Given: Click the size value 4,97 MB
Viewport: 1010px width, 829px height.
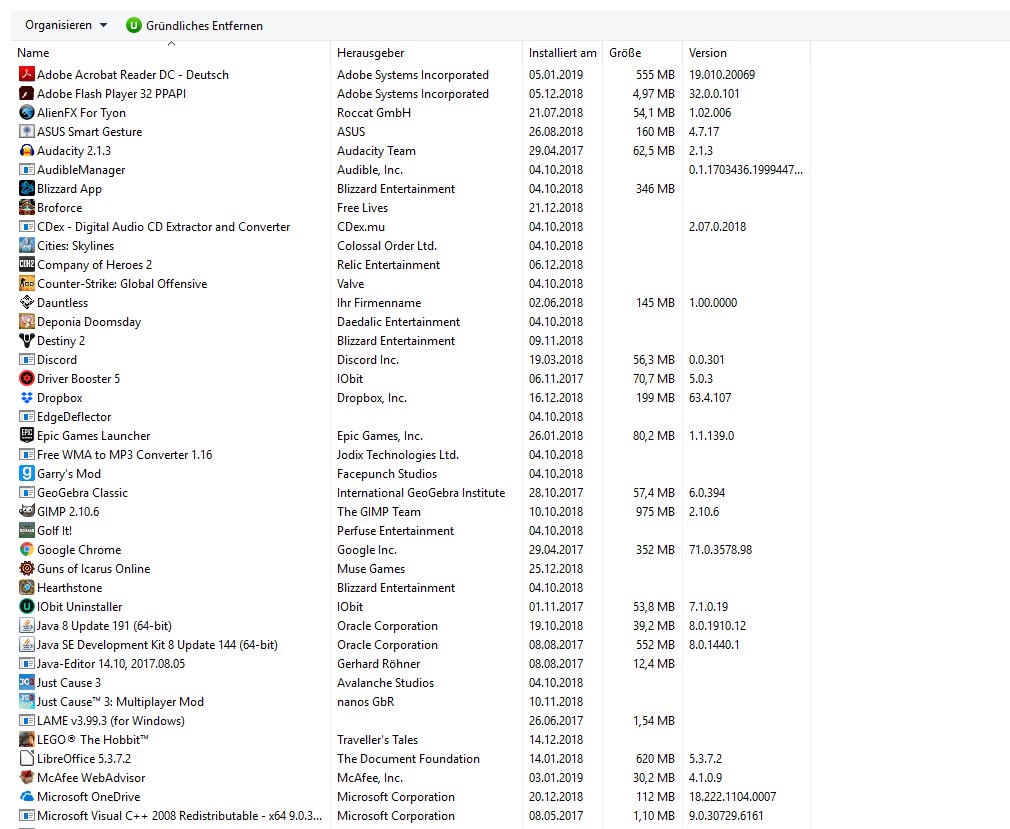Looking at the screenshot, I should [654, 93].
